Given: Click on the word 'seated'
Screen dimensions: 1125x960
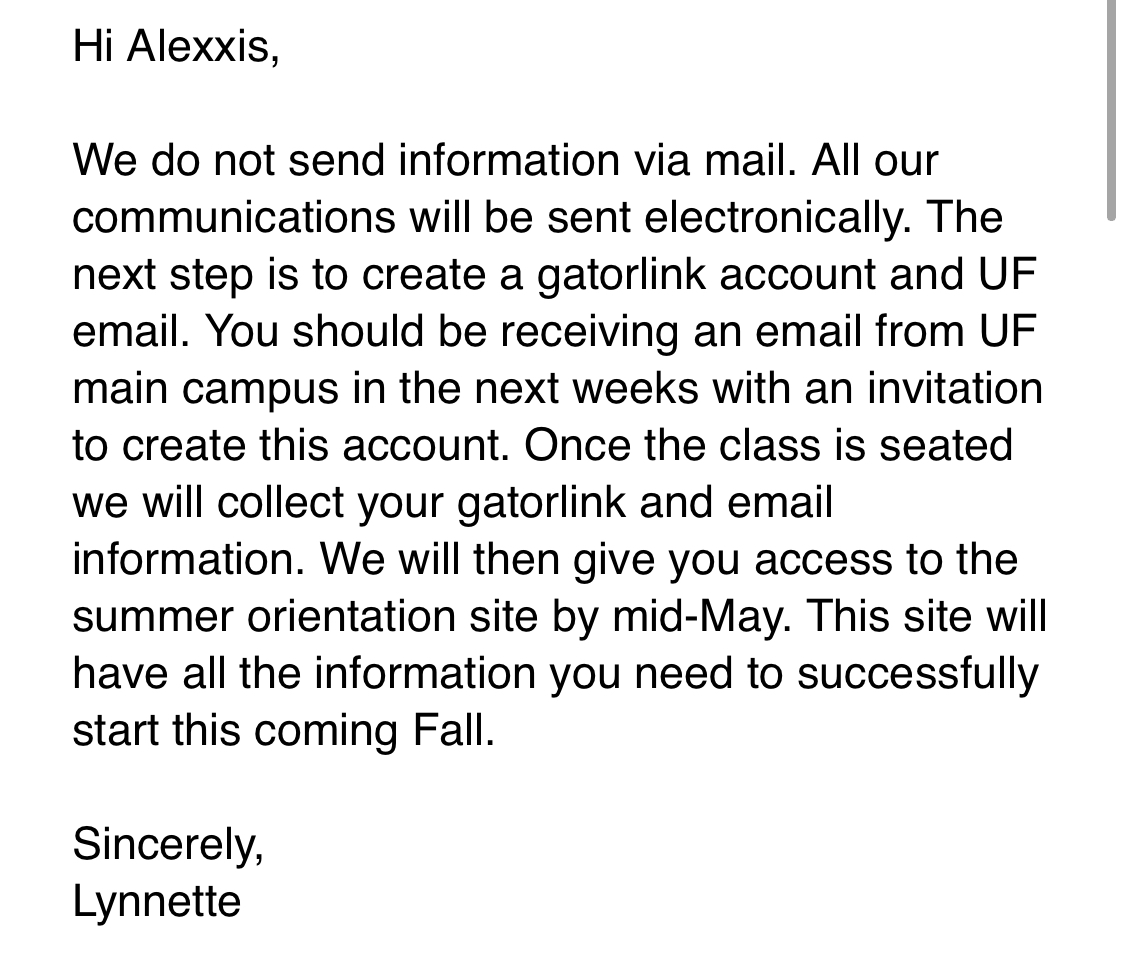Looking at the screenshot, I should pyautogui.click(x=946, y=446).
